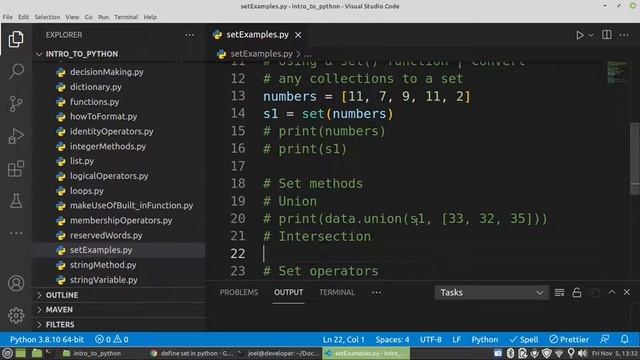Open the Accounts menu icon
The height and width of the screenshot is (360, 640).
(16, 283)
